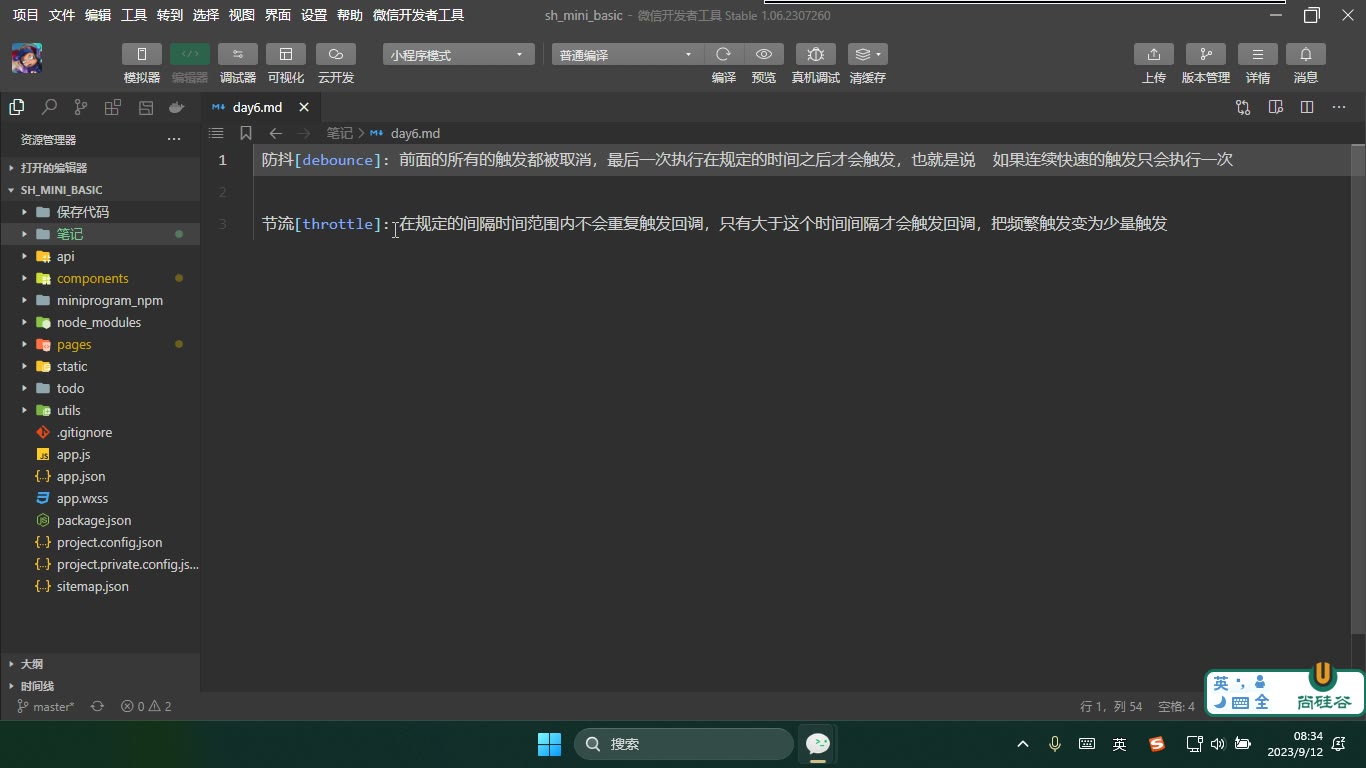Start 真机调试 real device debugging
Viewport: 1366px width, 768px height.
click(x=816, y=54)
